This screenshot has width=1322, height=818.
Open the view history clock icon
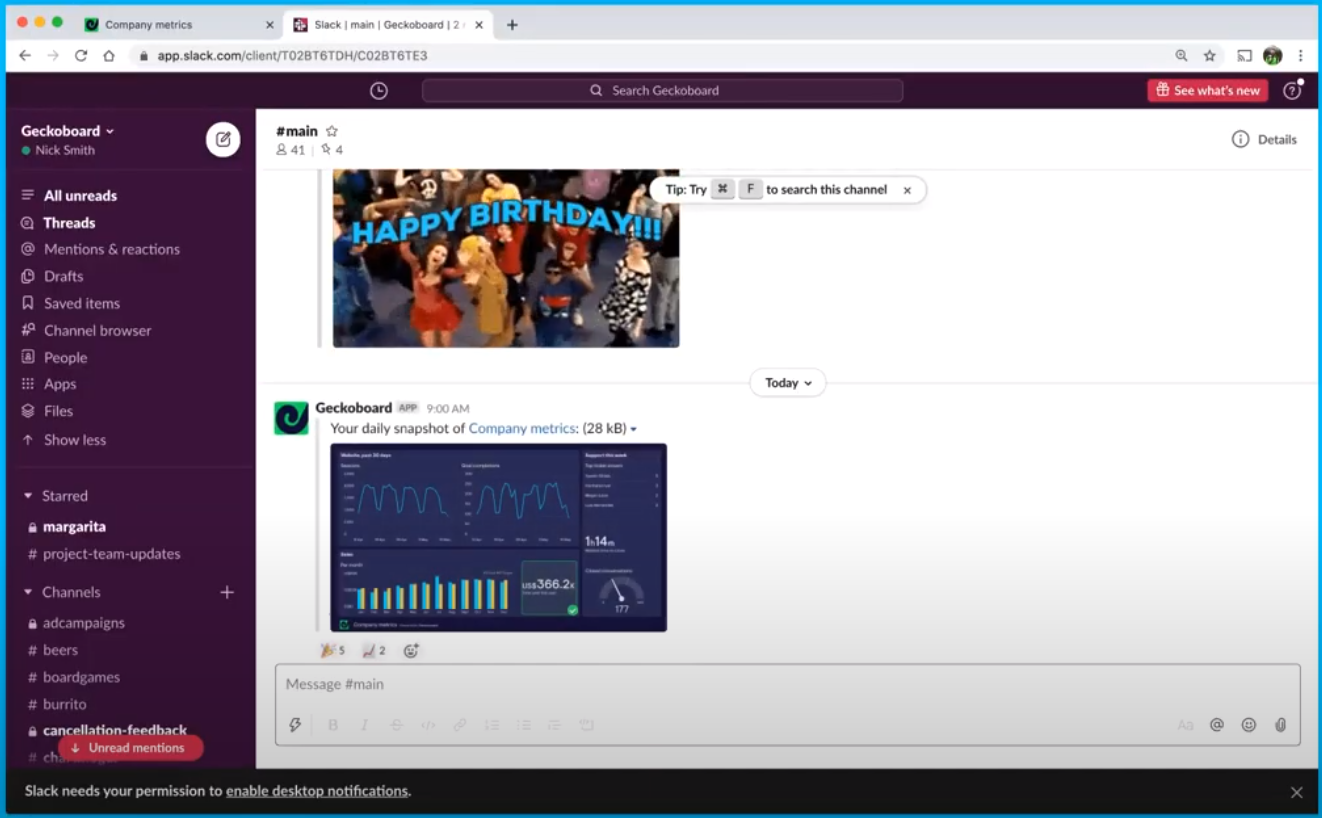coord(378,90)
